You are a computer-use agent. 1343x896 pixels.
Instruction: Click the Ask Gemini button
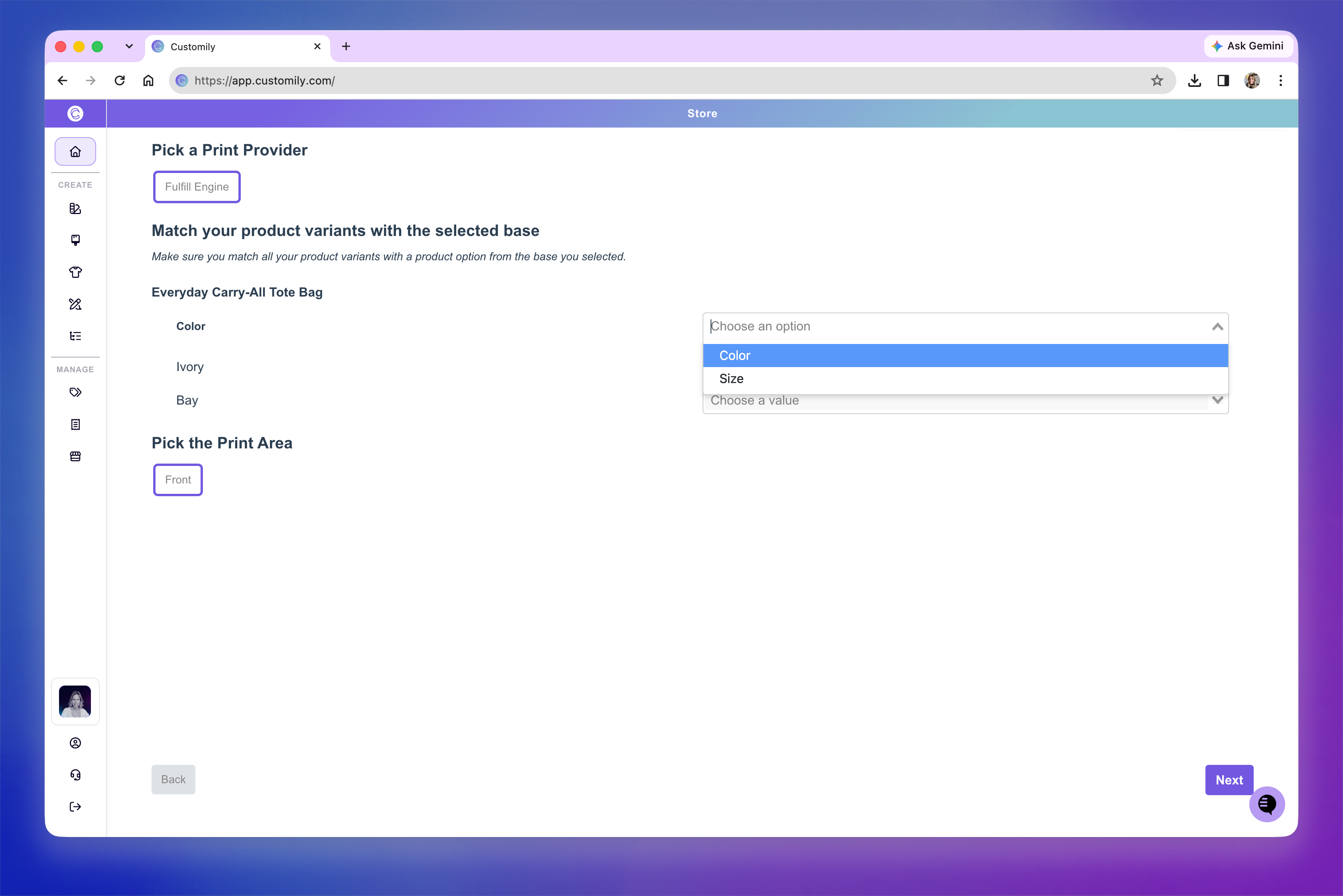click(1248, 46)
